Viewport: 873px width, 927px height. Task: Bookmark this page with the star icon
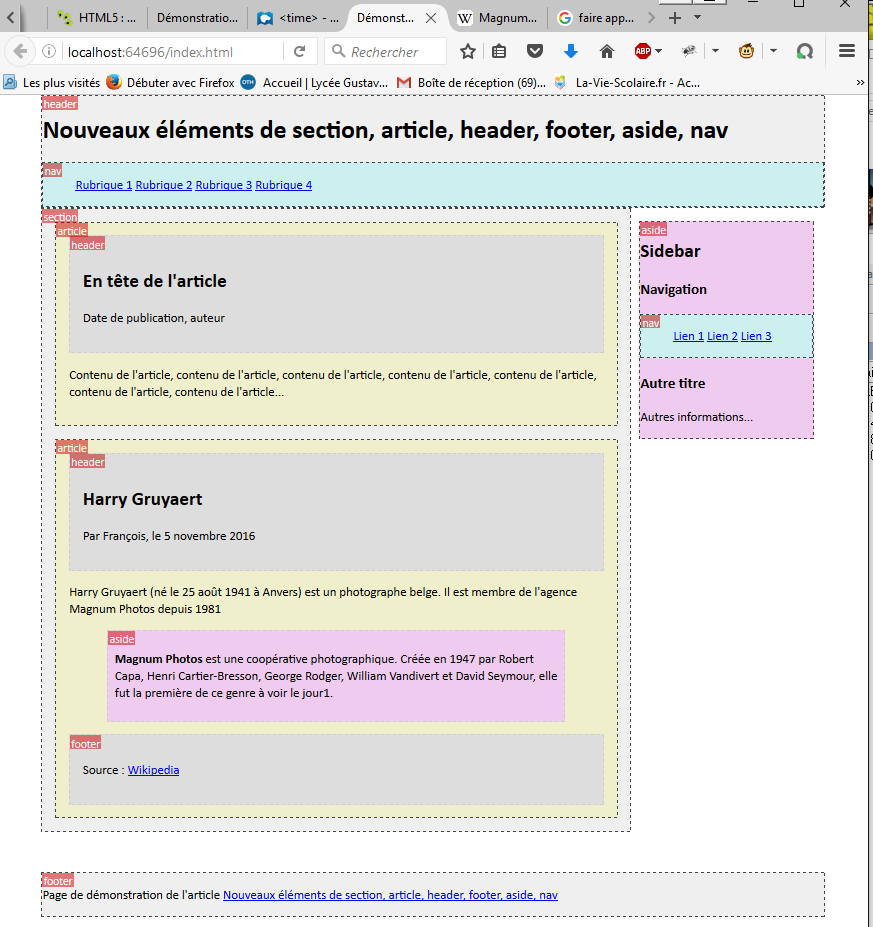[468, 51]
